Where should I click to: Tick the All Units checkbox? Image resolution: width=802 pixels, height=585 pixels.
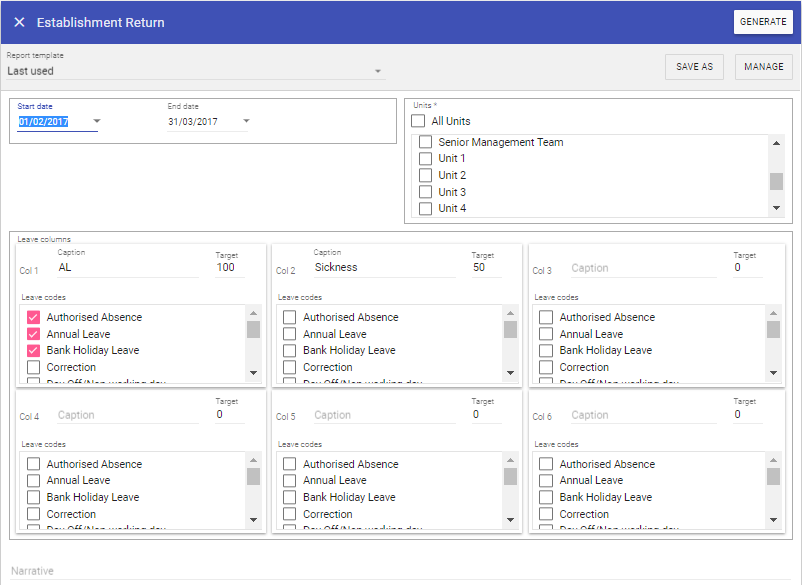point(418,121)
